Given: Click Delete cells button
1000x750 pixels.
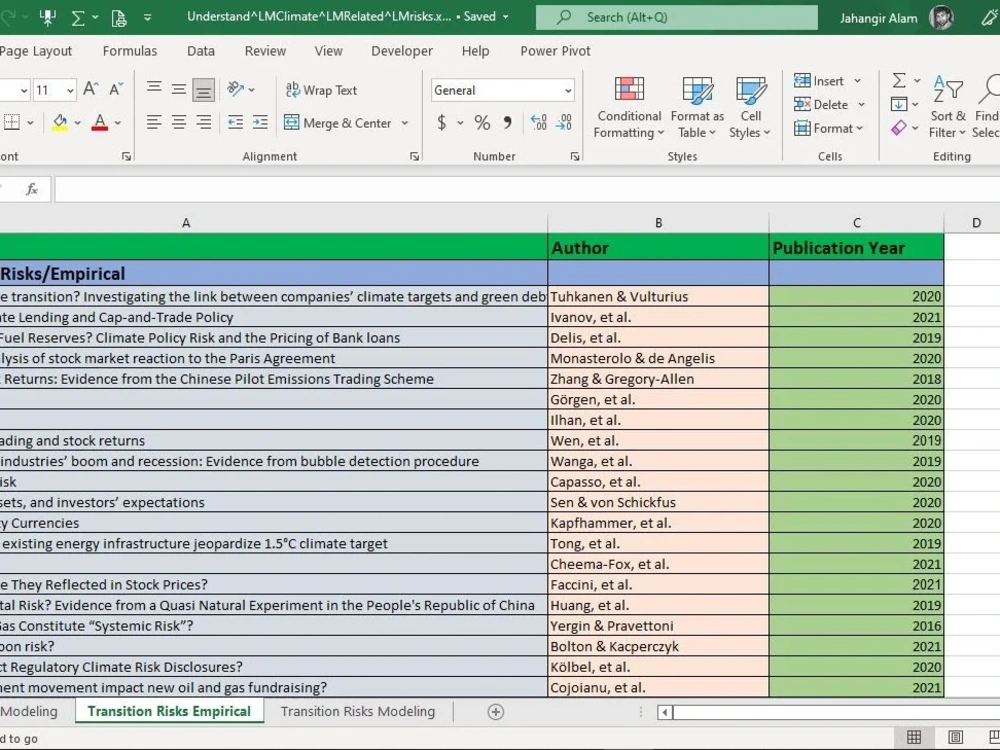Looking at the screenshot, I should pos(821,105).
